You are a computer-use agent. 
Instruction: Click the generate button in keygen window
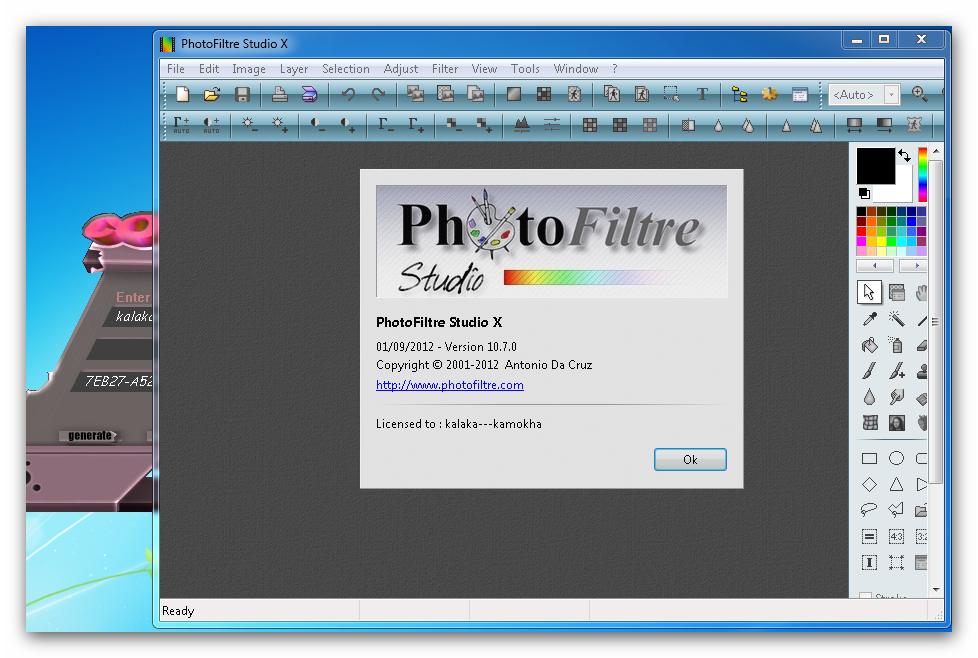tap(90, 435)
